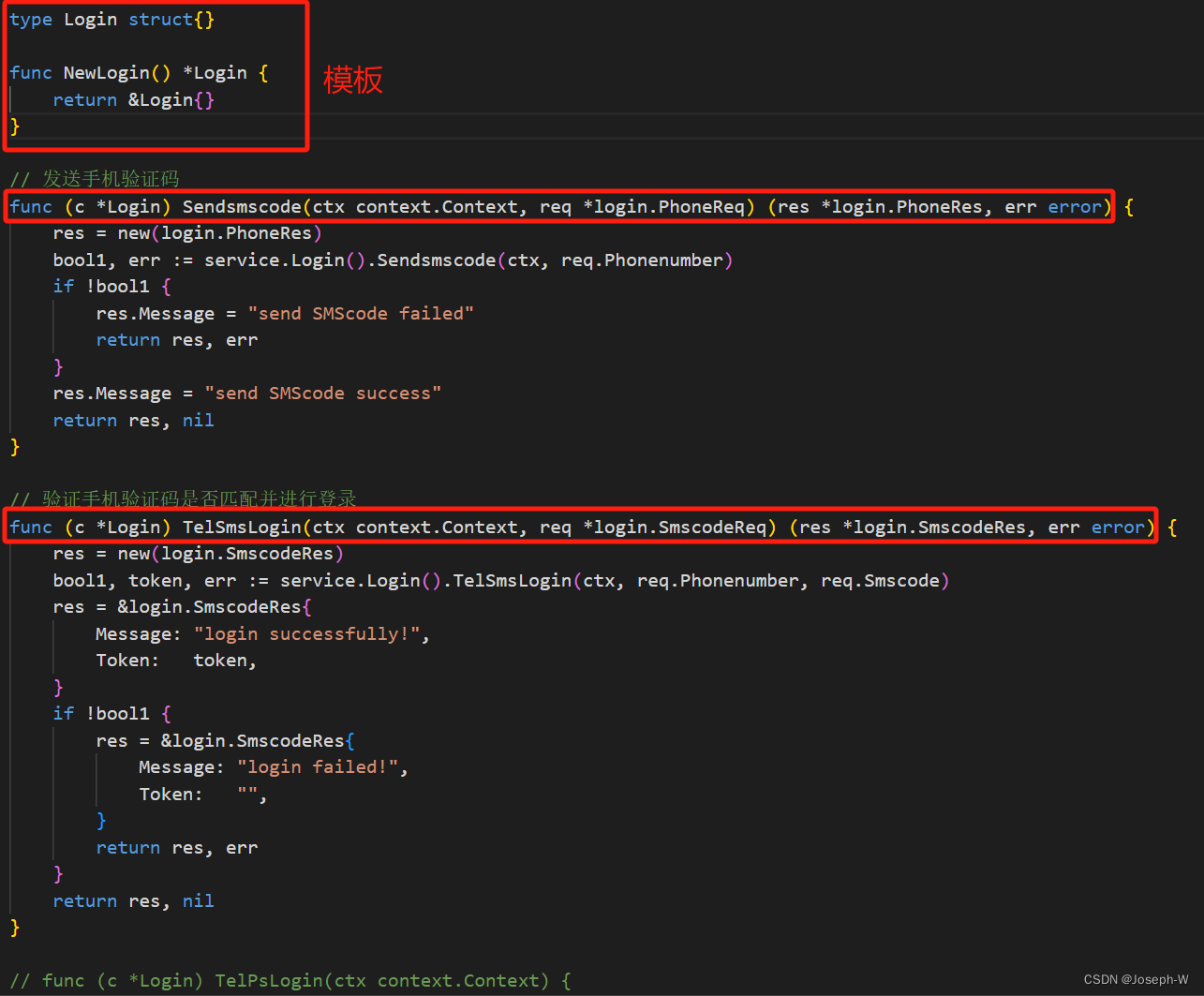Image resolution: width=1204 pixels, height=996 pixels.
Task: Click the "send SMScode success" string
Action: pyautogui.click(x=323, y=394)
